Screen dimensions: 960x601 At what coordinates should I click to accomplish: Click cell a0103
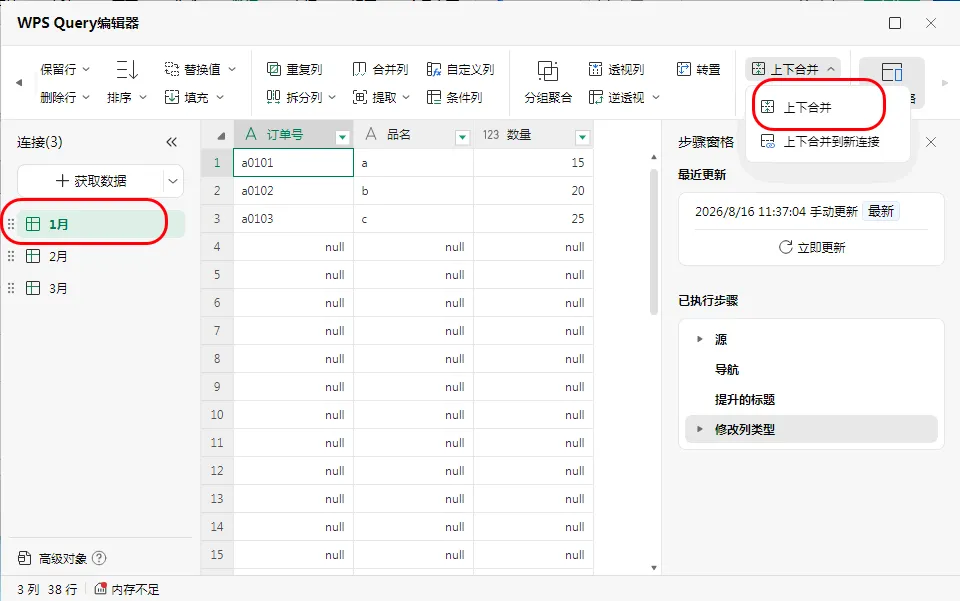[x=293, y=218]
